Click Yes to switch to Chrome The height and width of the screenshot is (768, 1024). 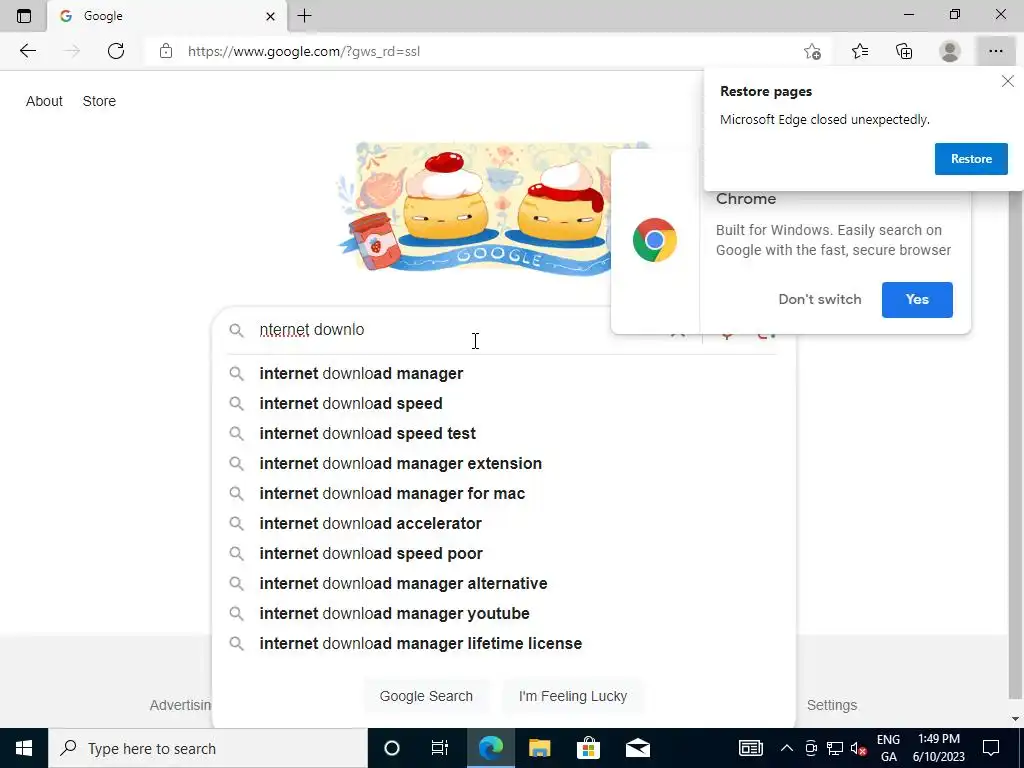click(917, 300)
